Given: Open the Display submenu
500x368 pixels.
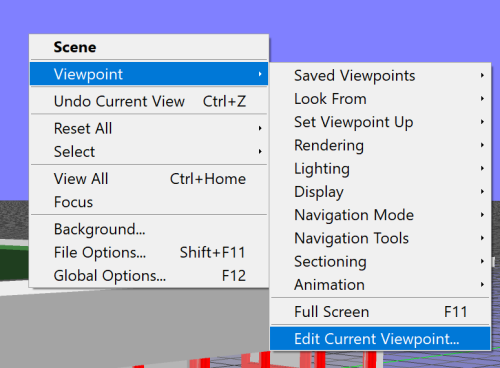Looking at the screenshot, I should [380, 192].
